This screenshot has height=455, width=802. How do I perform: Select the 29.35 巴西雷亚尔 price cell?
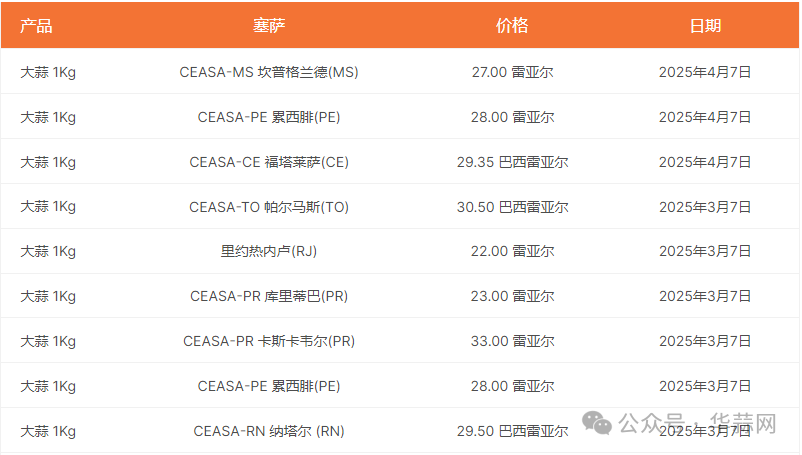point(513,162)
